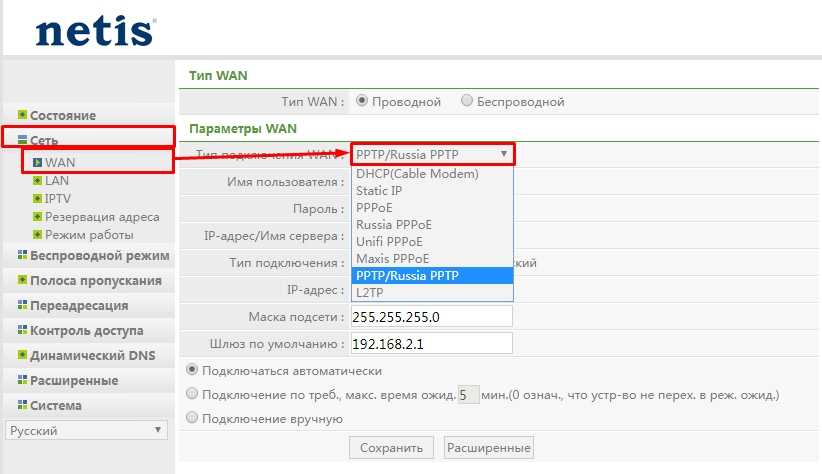
Task: Select the Беспроводной WAN type radio
Action: pos(467,101)
